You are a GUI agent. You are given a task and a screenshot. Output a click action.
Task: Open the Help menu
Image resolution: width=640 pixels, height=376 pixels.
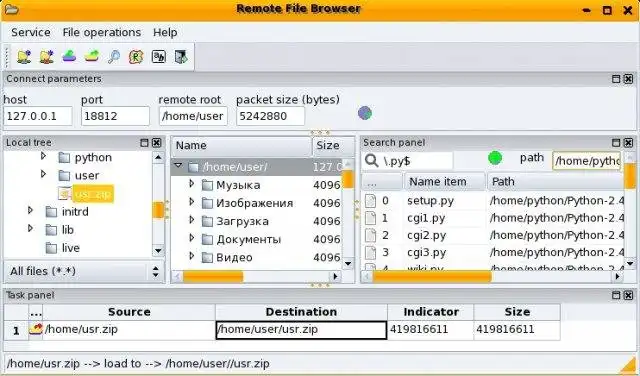(165, 32)
